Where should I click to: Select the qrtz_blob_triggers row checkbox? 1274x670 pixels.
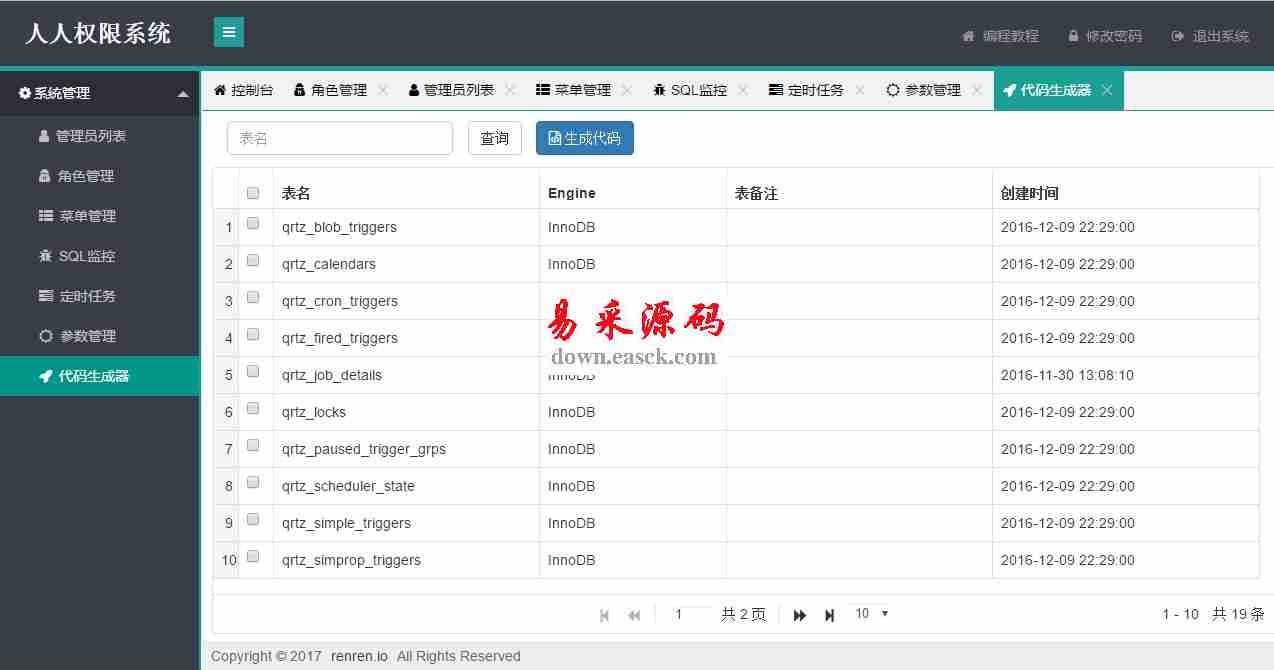tap(253, 223)
